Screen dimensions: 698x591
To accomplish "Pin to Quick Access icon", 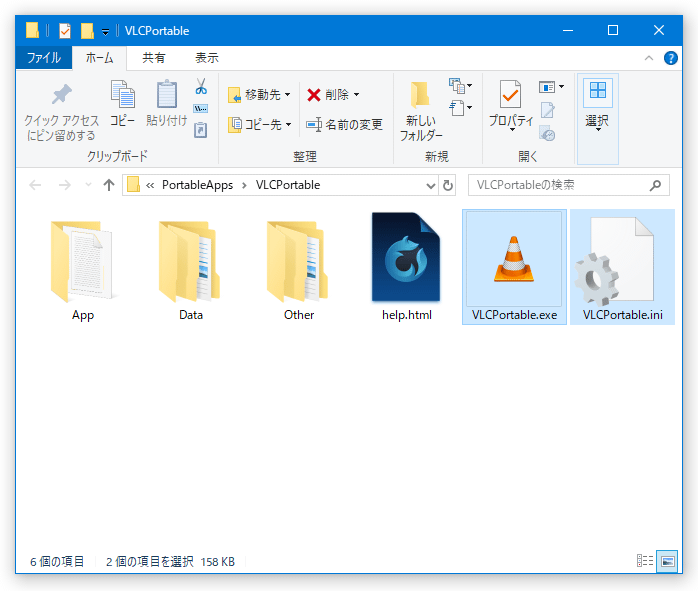I will click(61, 94).
